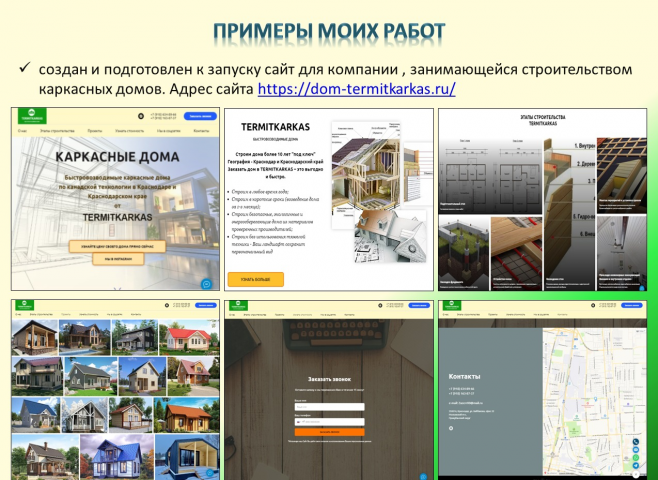Image resolution: width=658 pixels, height=480 pixels.
Task: Click WhatsApp widget icon on map
Action: pos(636,458)
